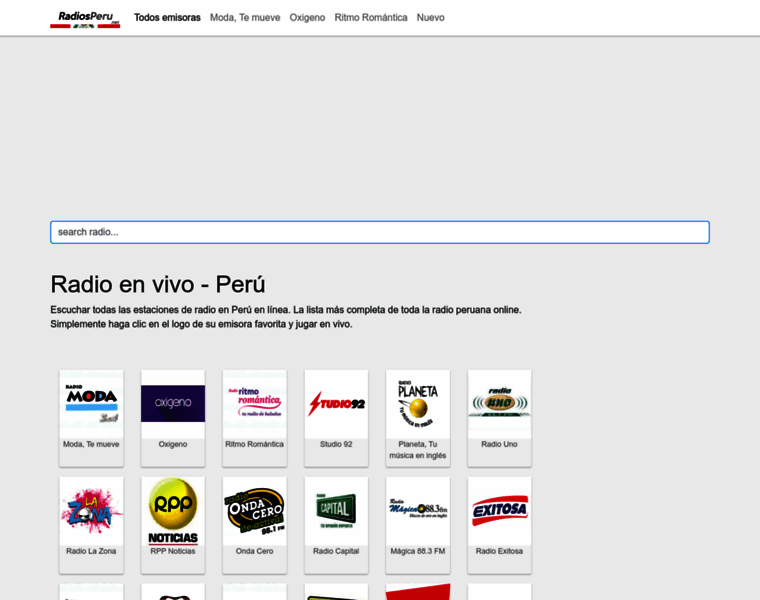Image resolution: width=760 pixels, height=600 pixels.
Task: Open the Radio Planeta logo
Action: (418, 404)
